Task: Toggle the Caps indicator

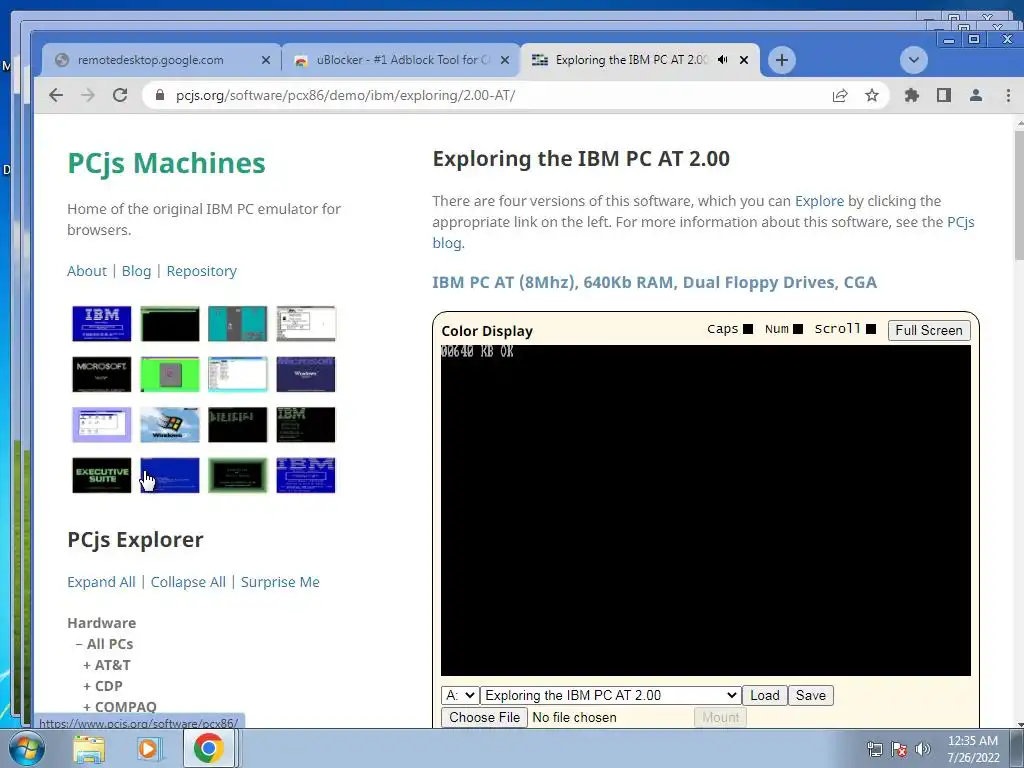Action: 748,329
